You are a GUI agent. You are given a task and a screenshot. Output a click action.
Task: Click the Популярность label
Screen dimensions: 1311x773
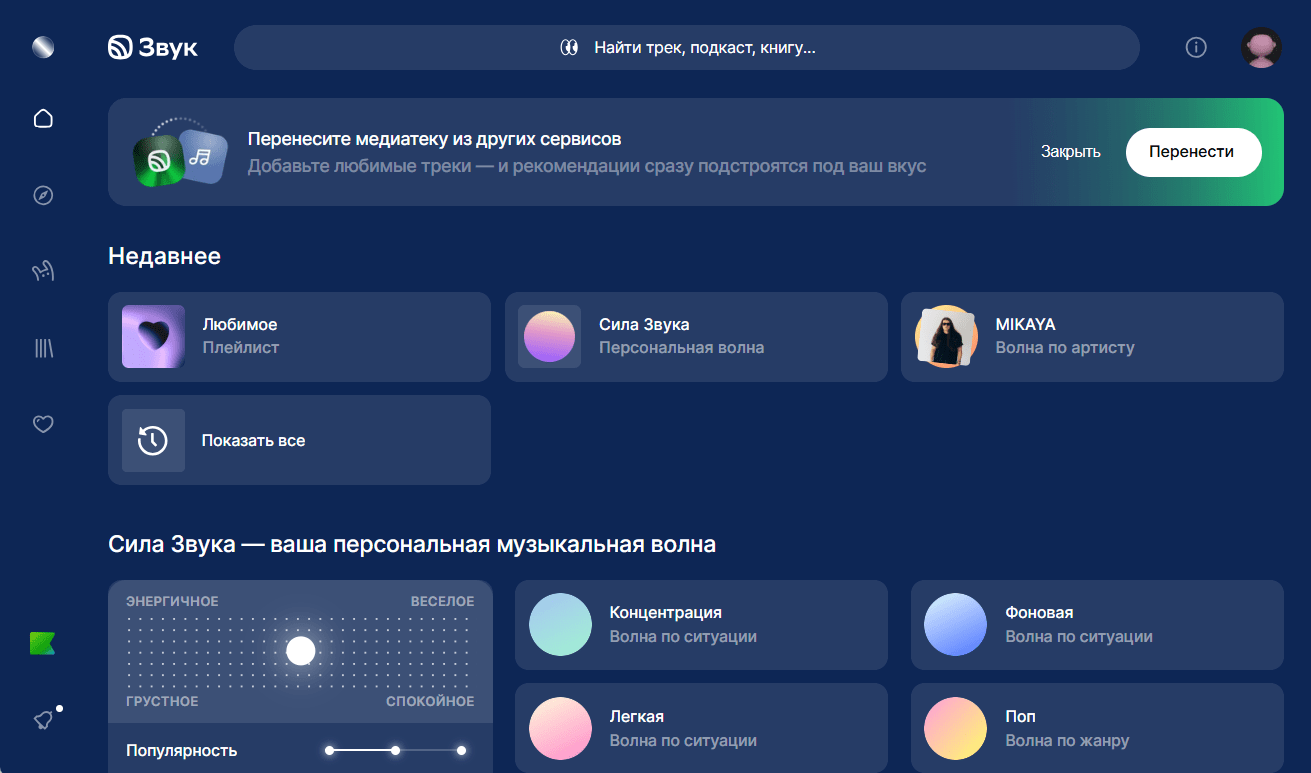tap(182, 750)
